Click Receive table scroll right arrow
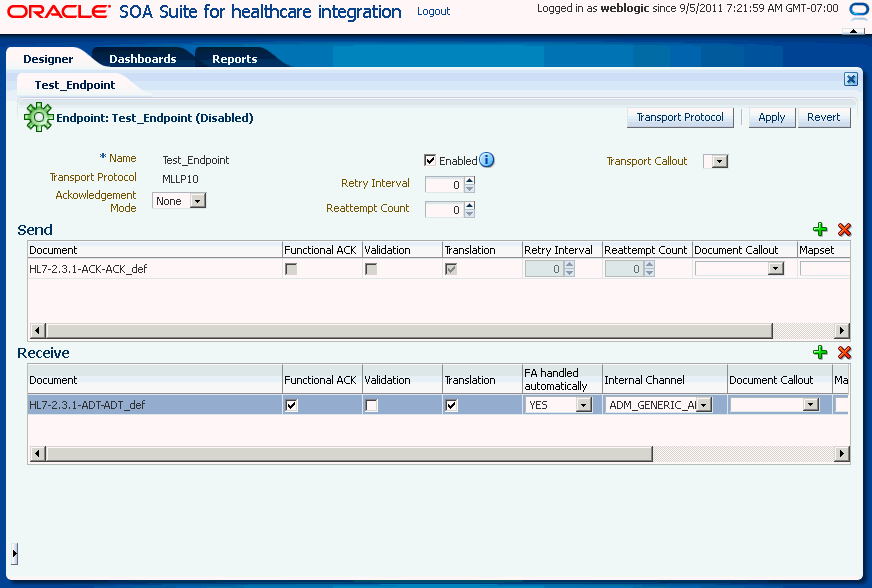Screen dimensions: 872x588 pos(842,453)
